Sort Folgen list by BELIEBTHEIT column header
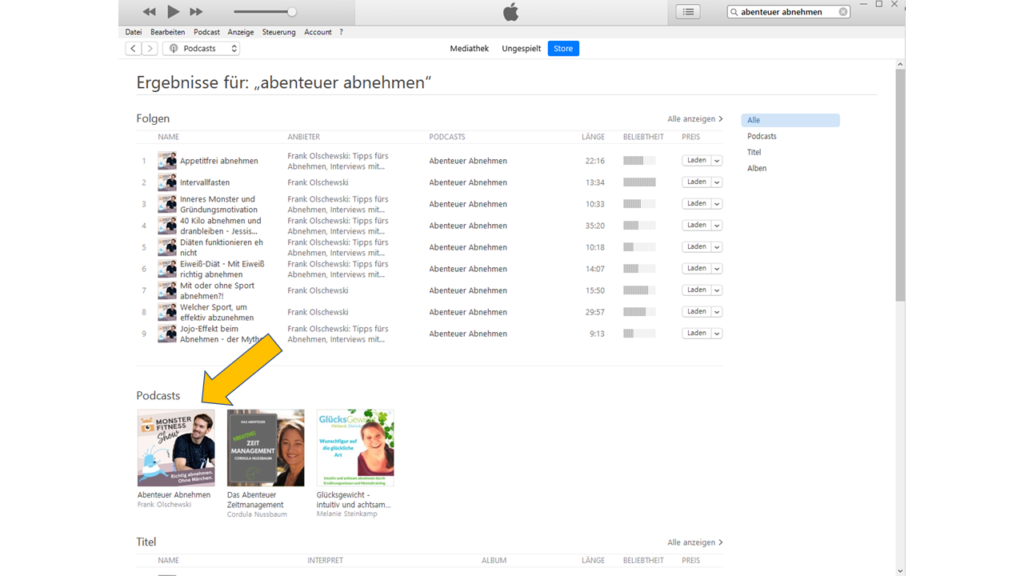The image size is (1024, 576). [643, 137]
